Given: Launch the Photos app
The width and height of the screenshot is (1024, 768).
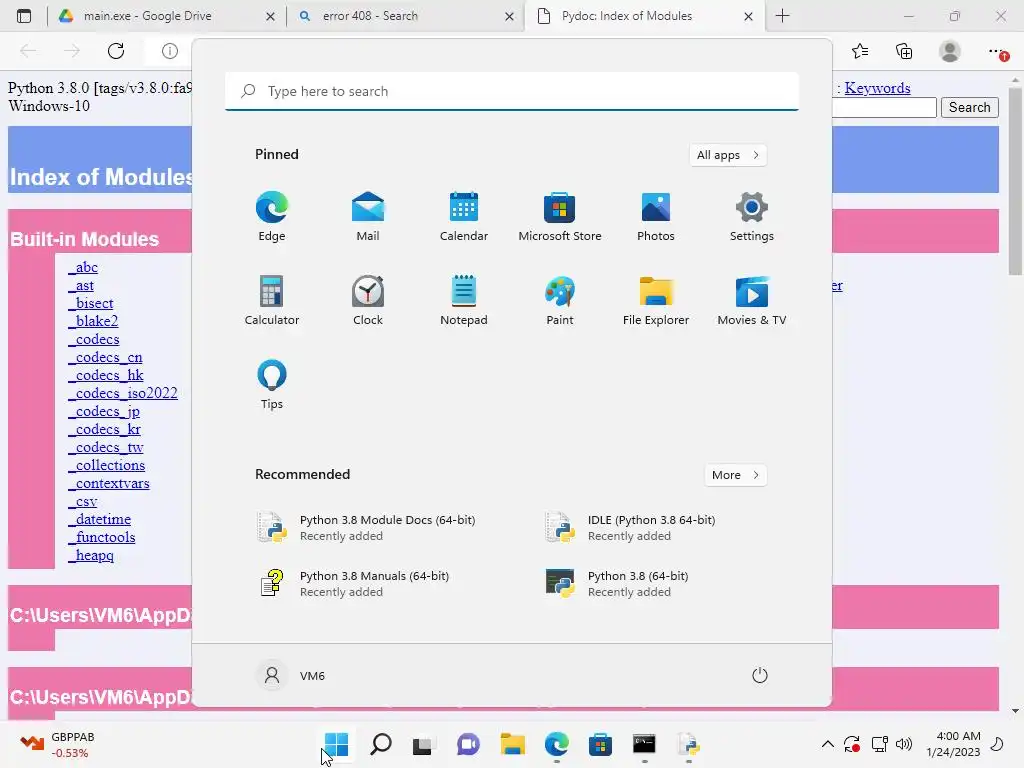Looking at the screenshot, I should pos(656,216).
